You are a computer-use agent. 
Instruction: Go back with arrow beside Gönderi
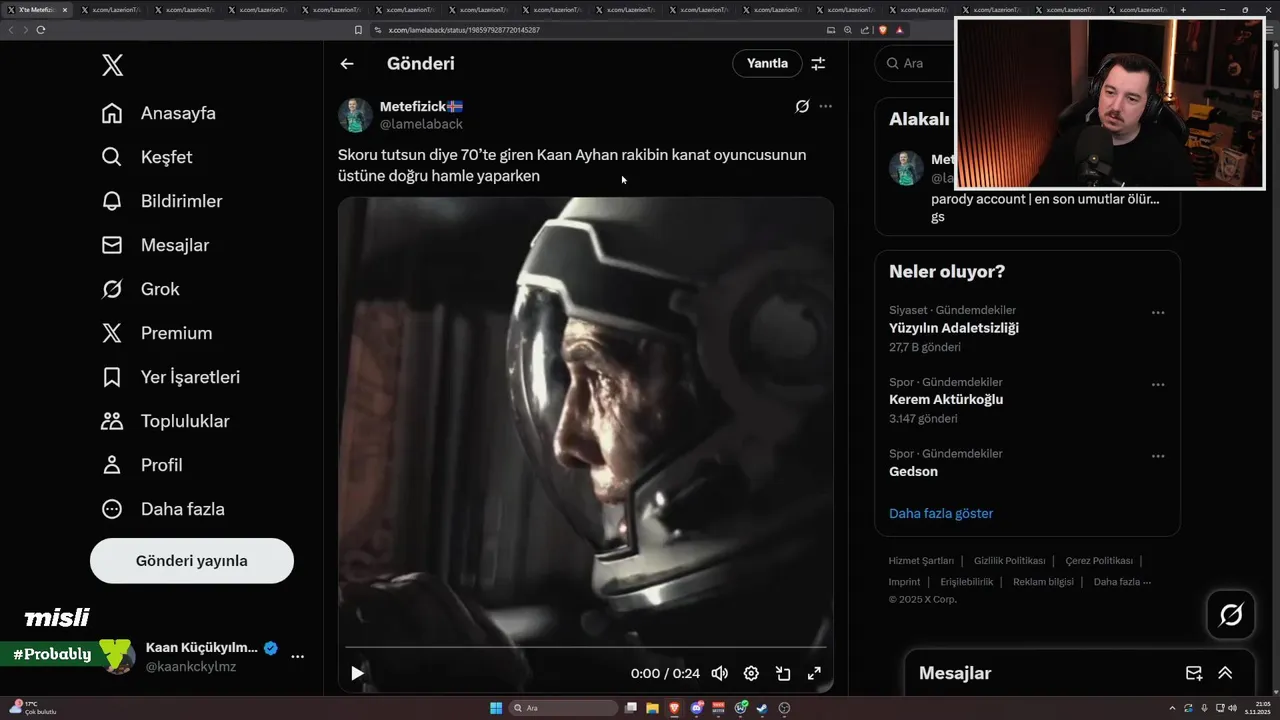[347, 64]
